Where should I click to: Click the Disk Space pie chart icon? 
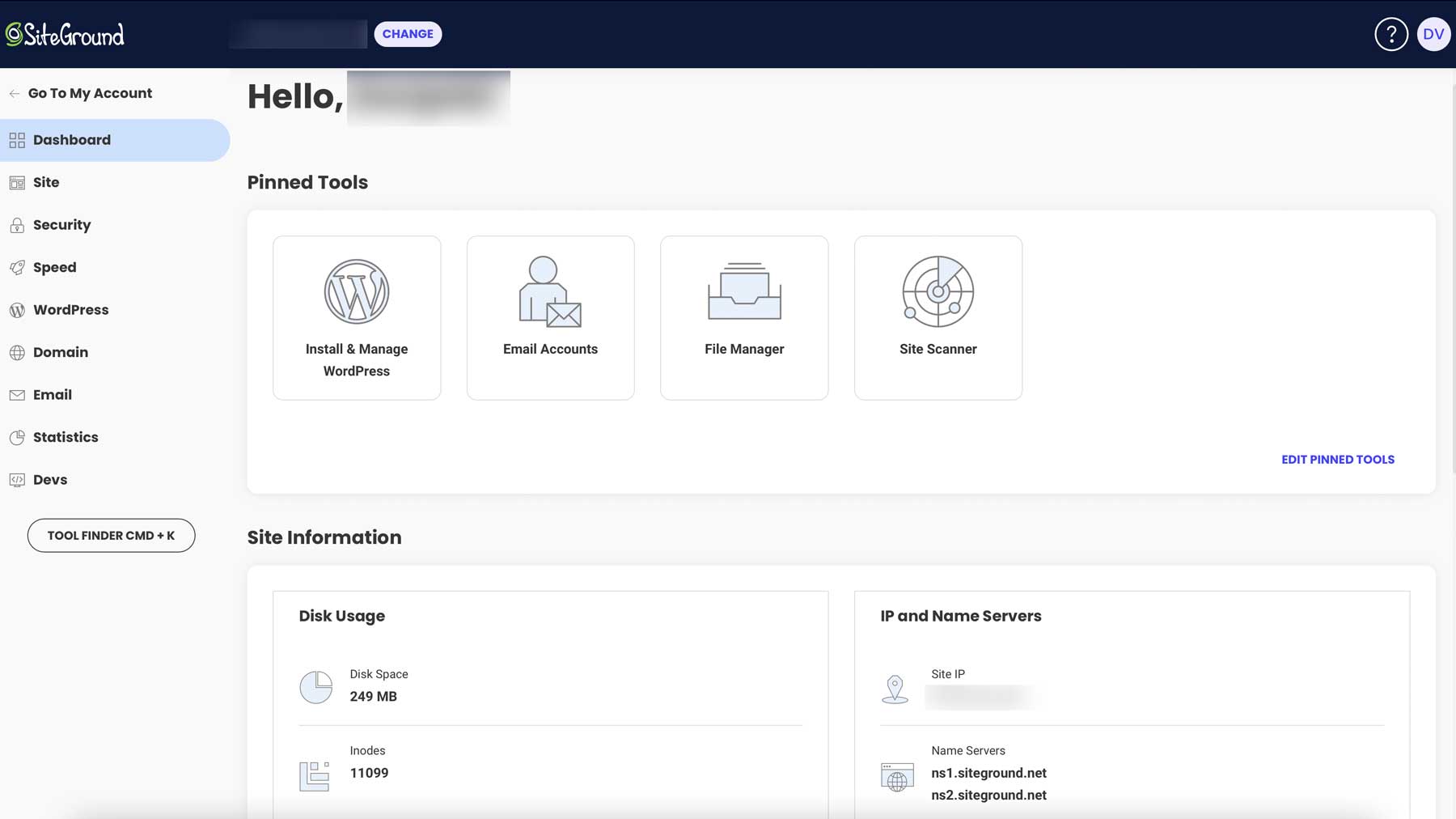tap(315, 685)
